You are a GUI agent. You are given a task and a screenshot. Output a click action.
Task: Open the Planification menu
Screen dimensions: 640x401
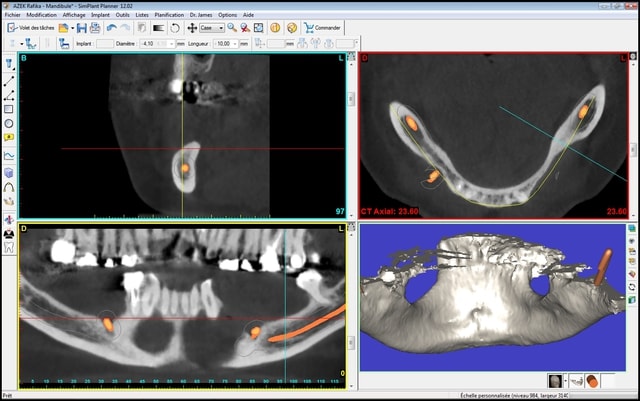coord(169,16)
